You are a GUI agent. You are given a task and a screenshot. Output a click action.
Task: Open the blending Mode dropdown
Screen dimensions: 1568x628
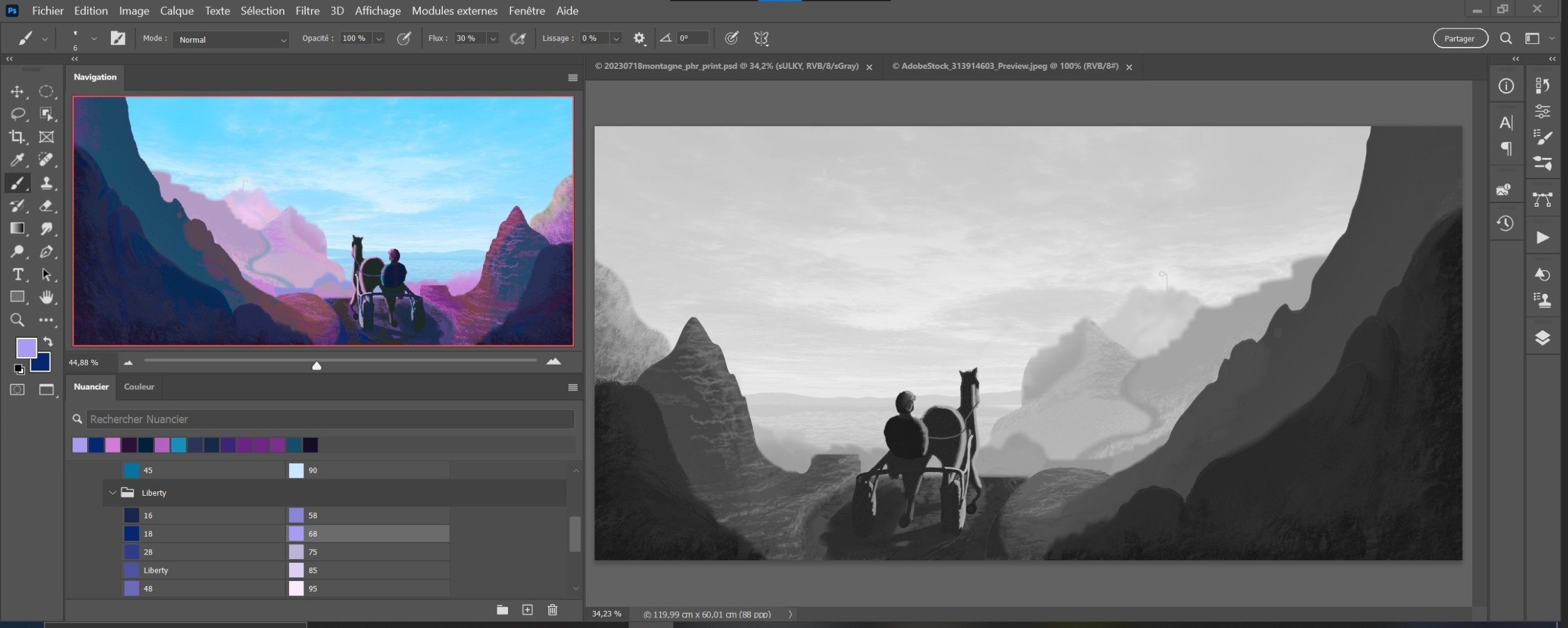click(231, 39)
